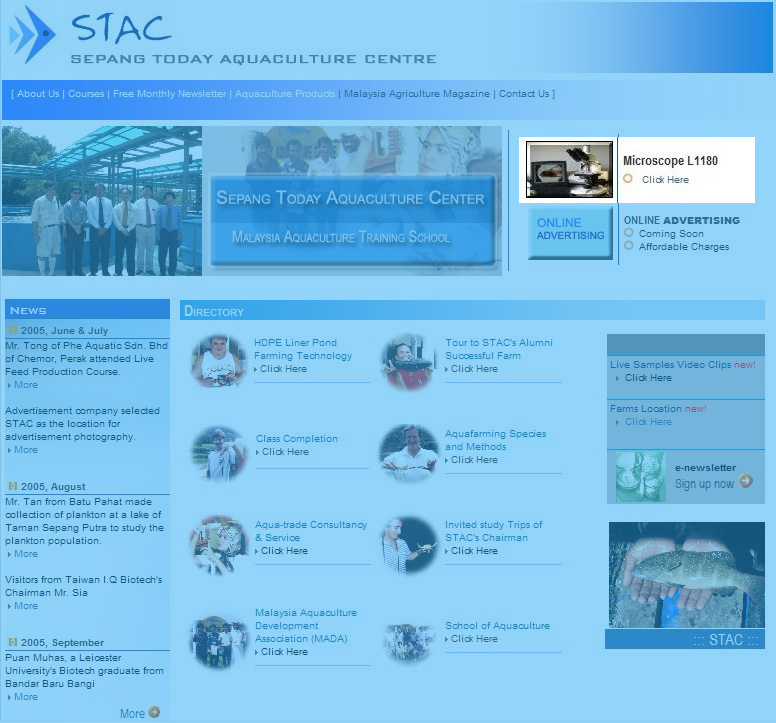The image size is (776, 723).
Task: Click the STAC fish logo icon
Action: click(x=32, y=35)
